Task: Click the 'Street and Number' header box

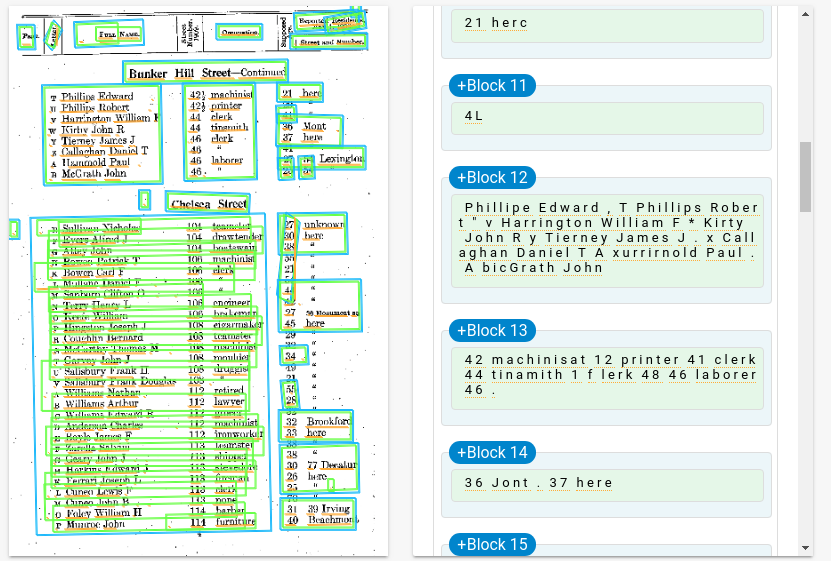Action: click(x=330, y=42)
